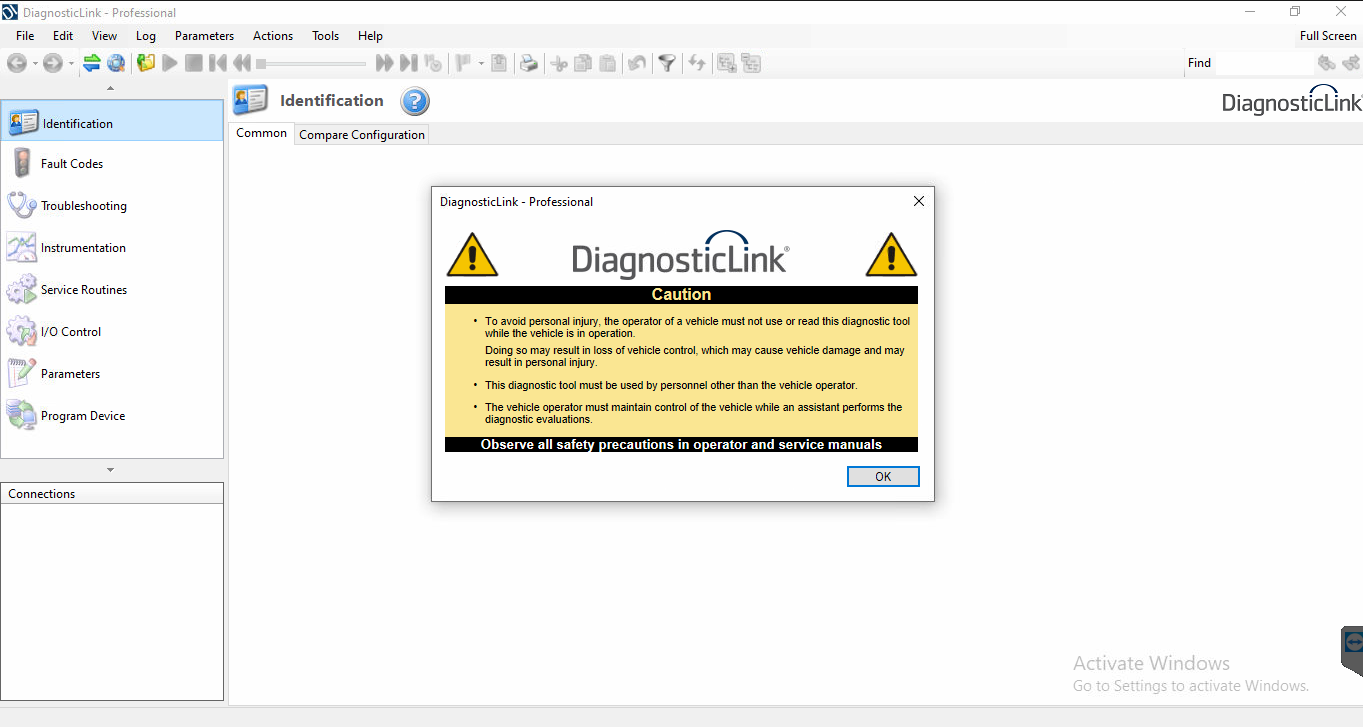Click the Undo arrow icon
This screenshot has height=727, width=1363.
tap(637, 63)
